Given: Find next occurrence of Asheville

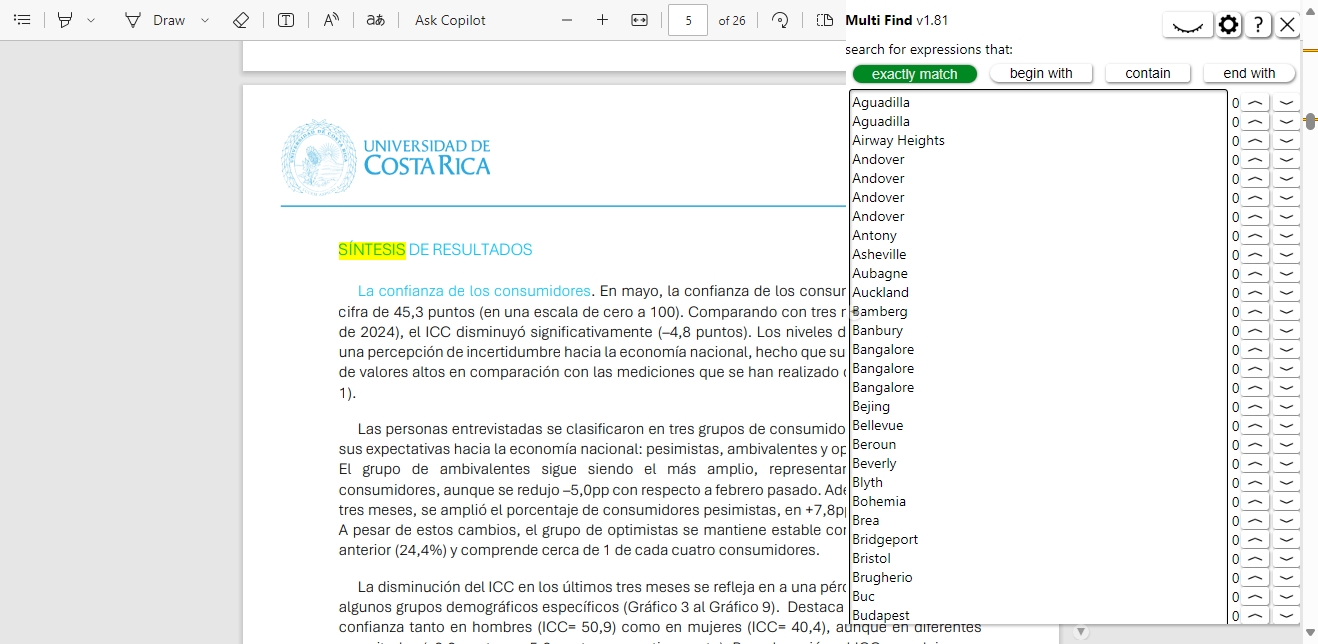Looking at the screenshot, I should point(1286,255).
